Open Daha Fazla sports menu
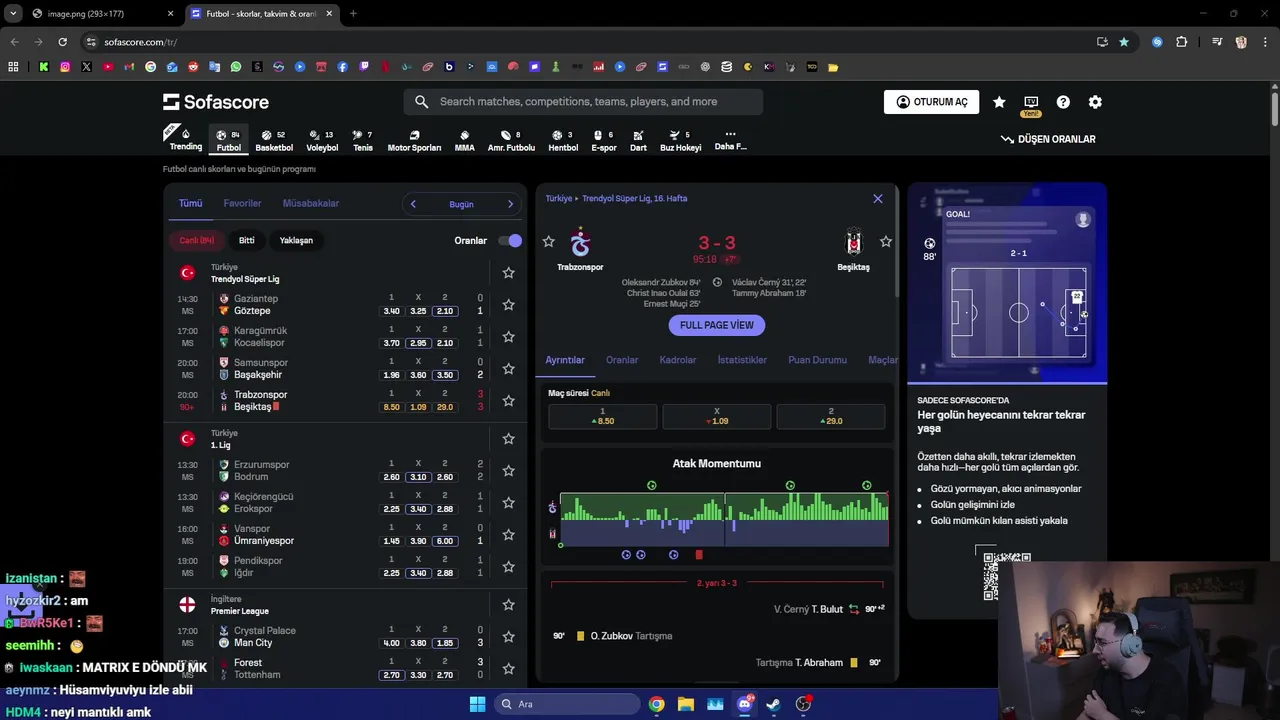The image size is (1280, 720). (x=730, y=140)
